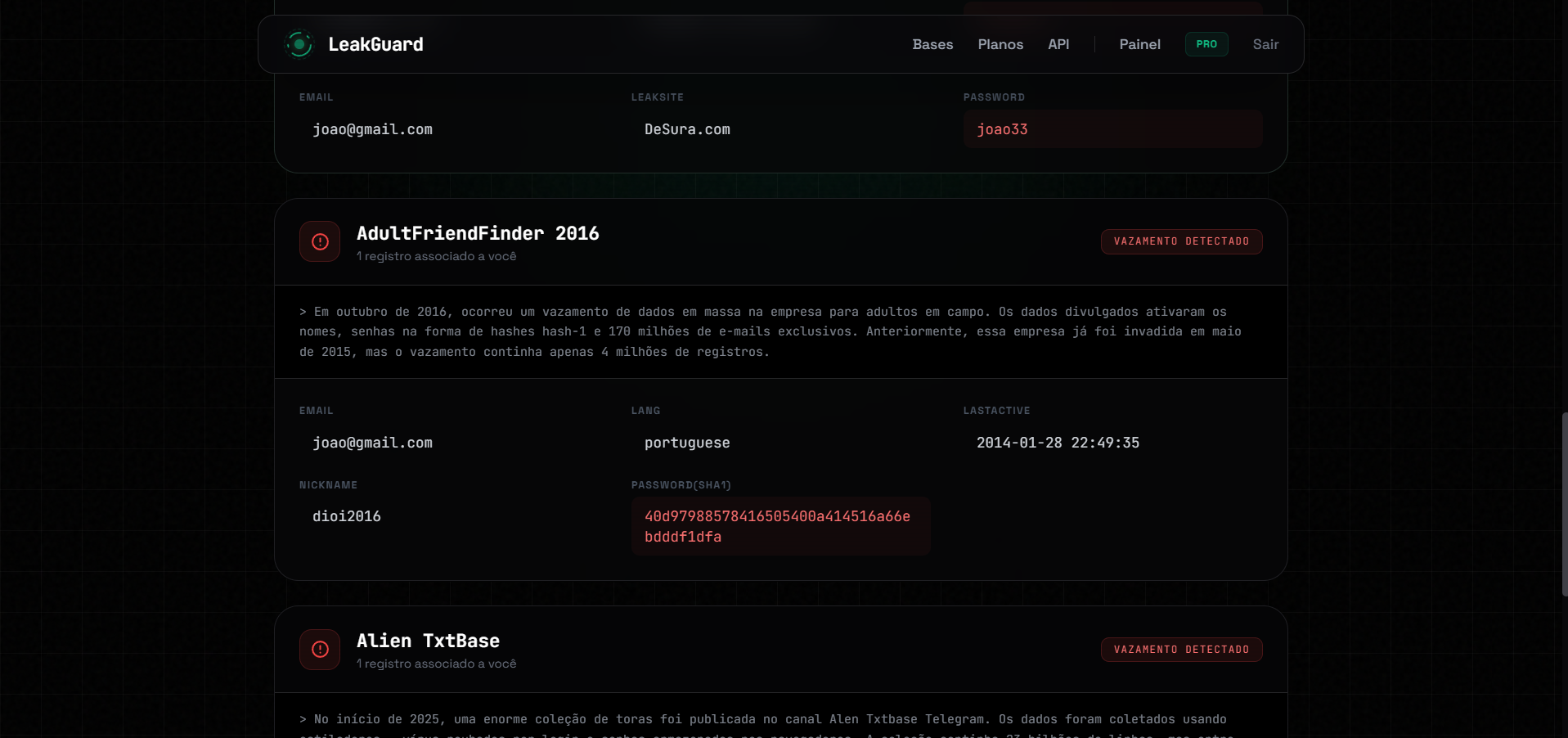Image resolution: width=1568 pixels, height=738 pixels.
Task: Select the lang value portuguese
Action: click(687, 443)
